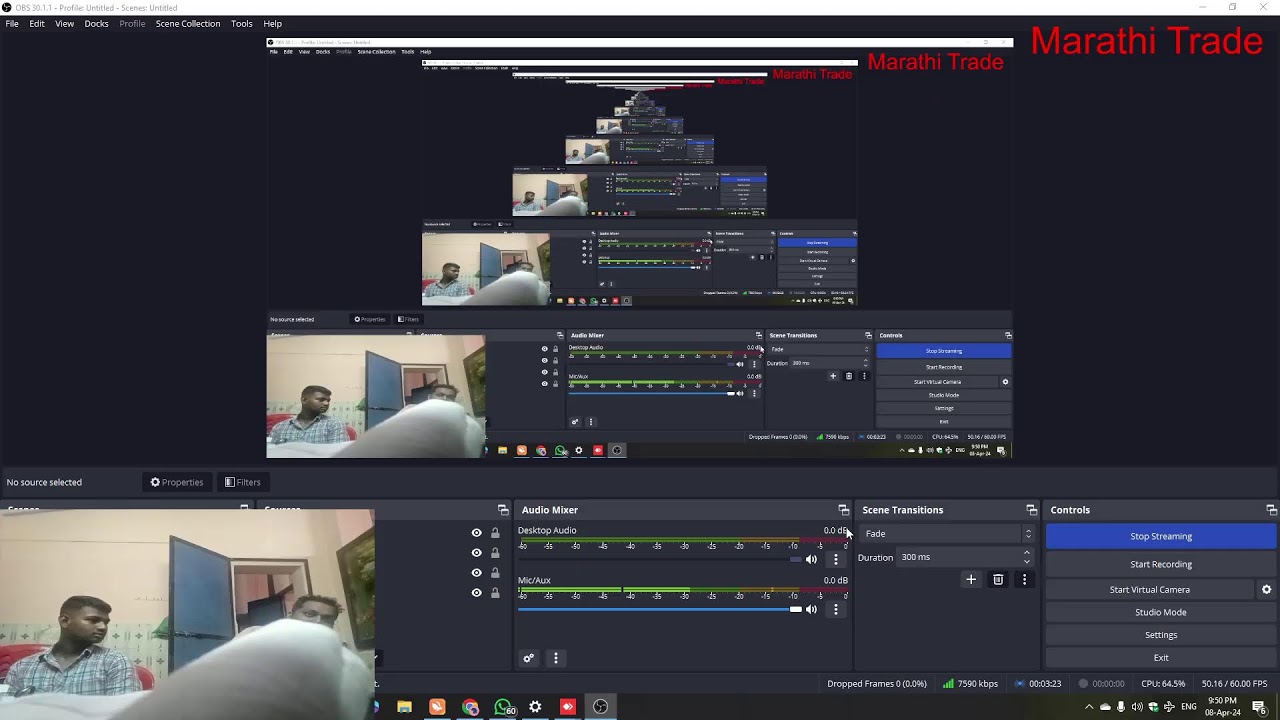This screenshot has width=1280, height=720.
Task: Open the View menu
Action: click(64, 23)
